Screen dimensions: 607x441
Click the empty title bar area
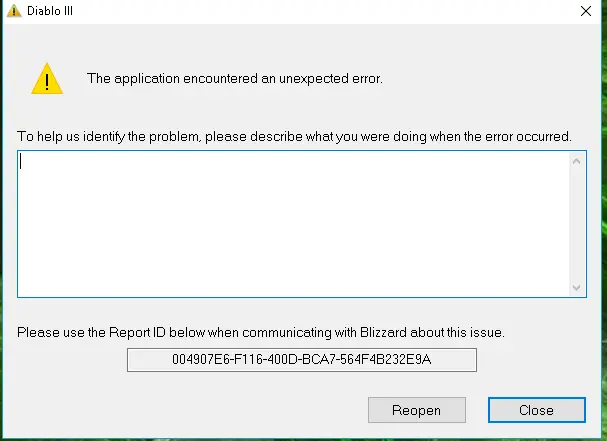(x=300, y=11)
